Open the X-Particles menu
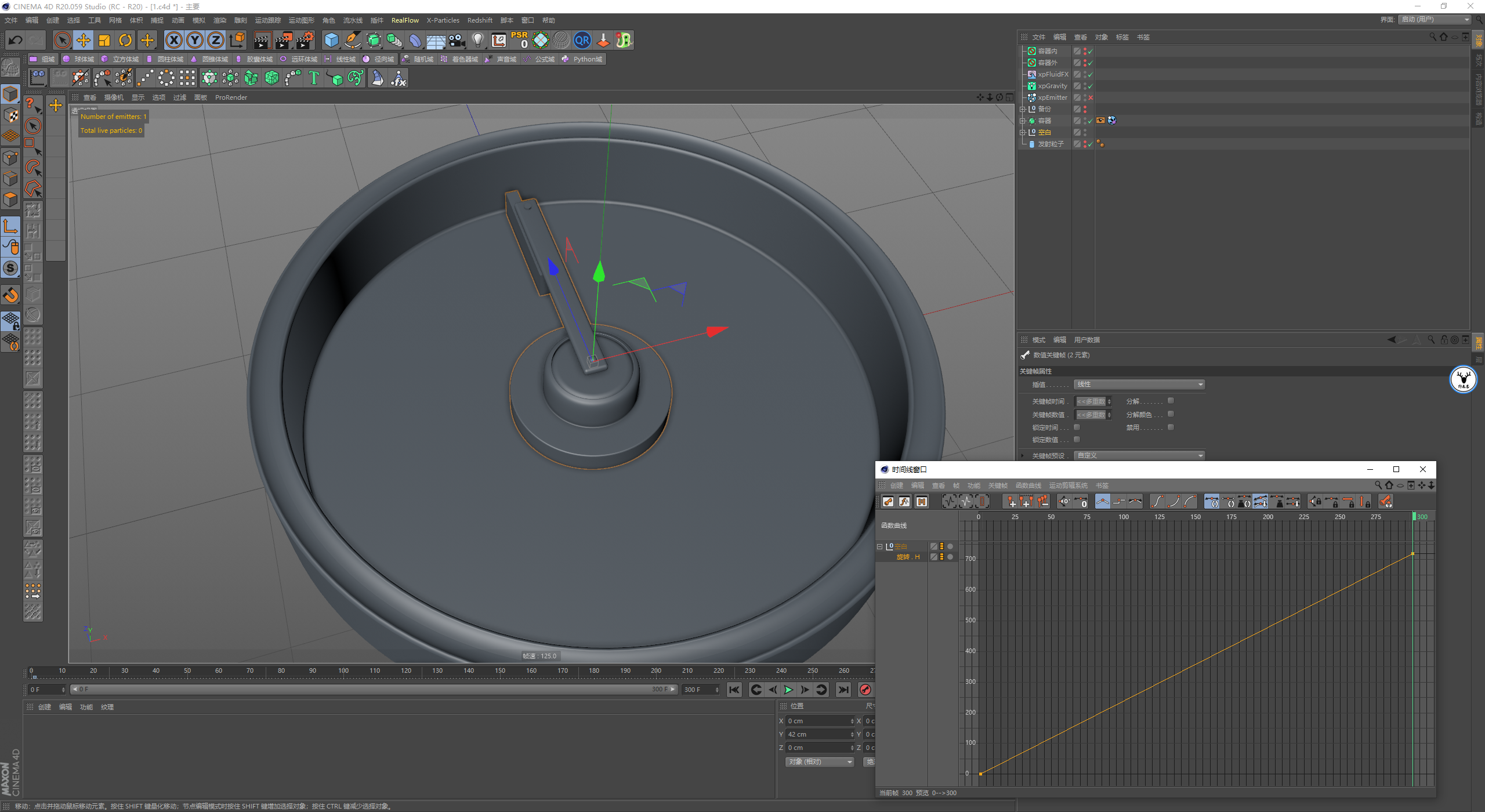Image resolution: width=1485 pixels, height=812 pixels. coord(443,20)
